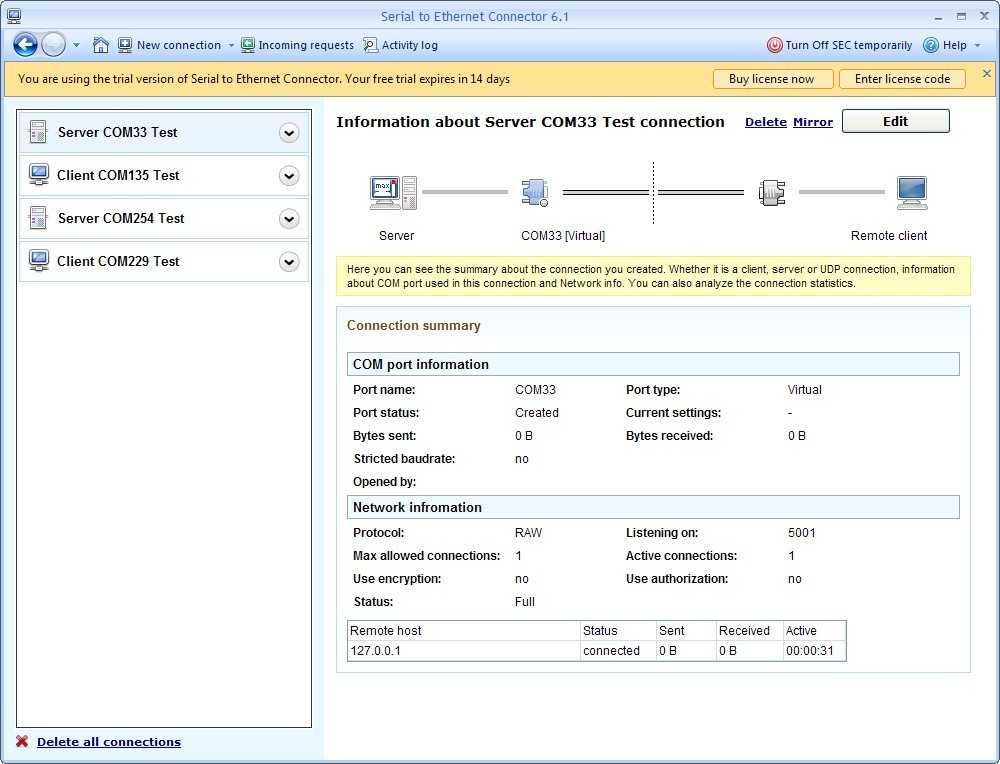Click the Client COM229 Test monitor icon
Viewport: 1000px width, 764px height.
tap(38, 261)
